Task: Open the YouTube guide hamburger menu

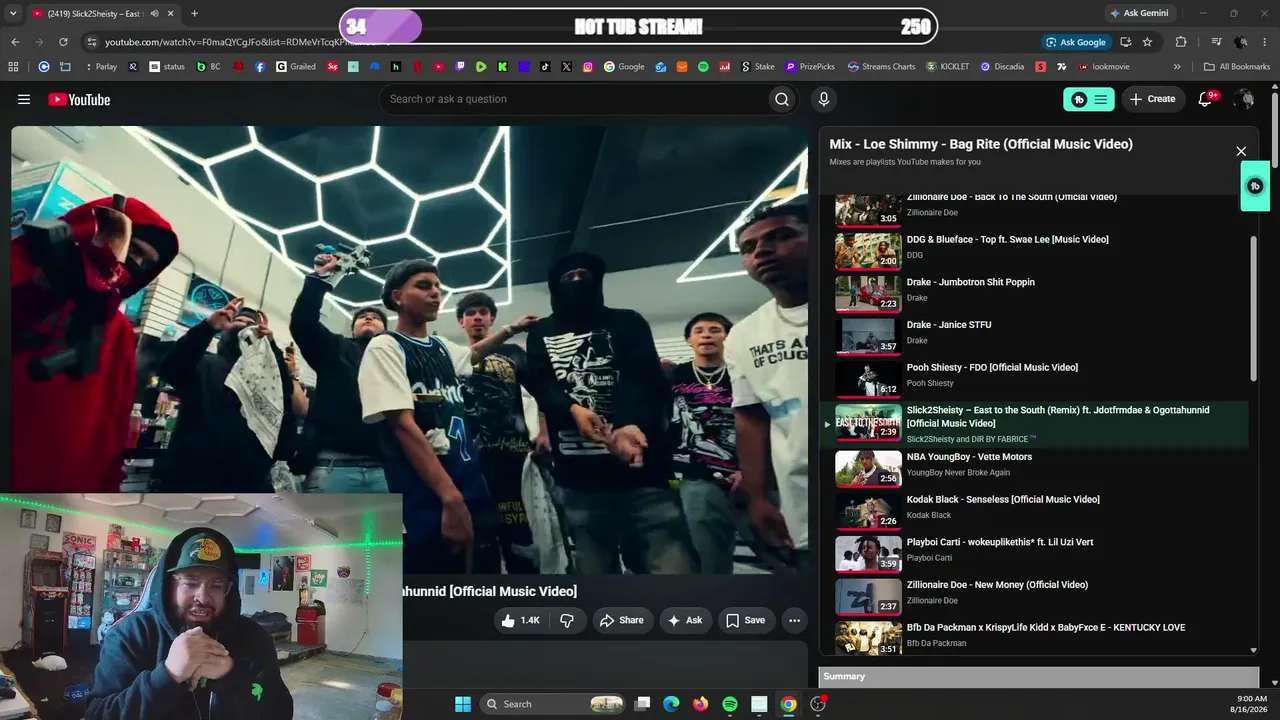Action: [x=24, y=99]
